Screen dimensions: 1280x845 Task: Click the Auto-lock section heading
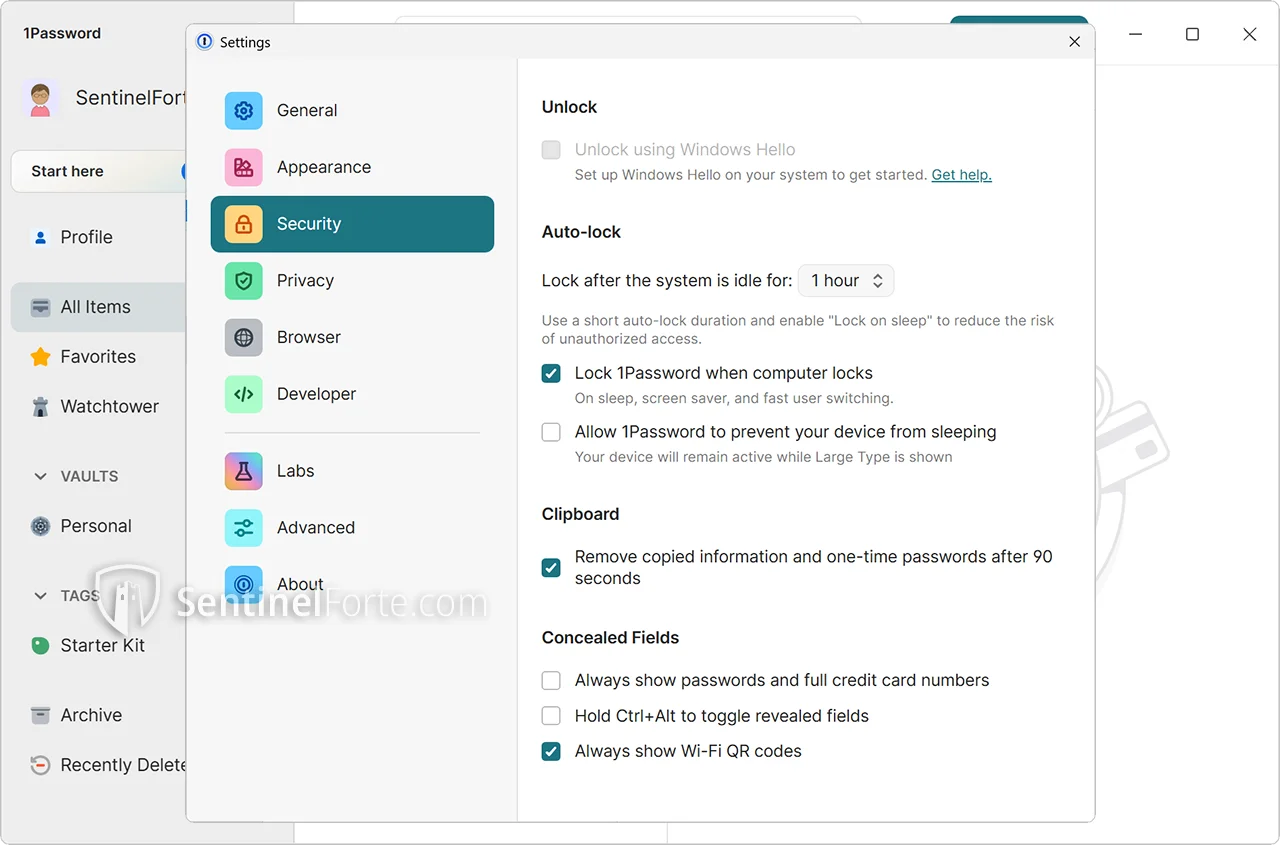point(581,232)
